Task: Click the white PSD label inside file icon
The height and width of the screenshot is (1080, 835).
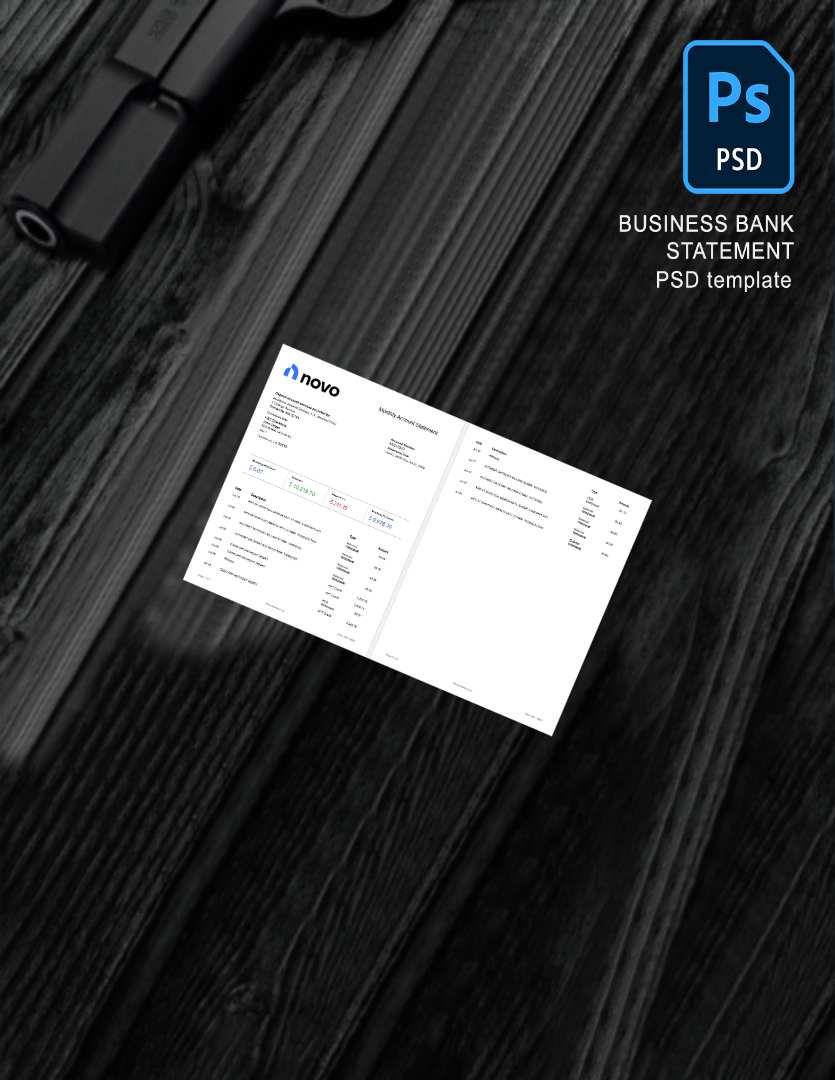Action: [x=739, y=159]
